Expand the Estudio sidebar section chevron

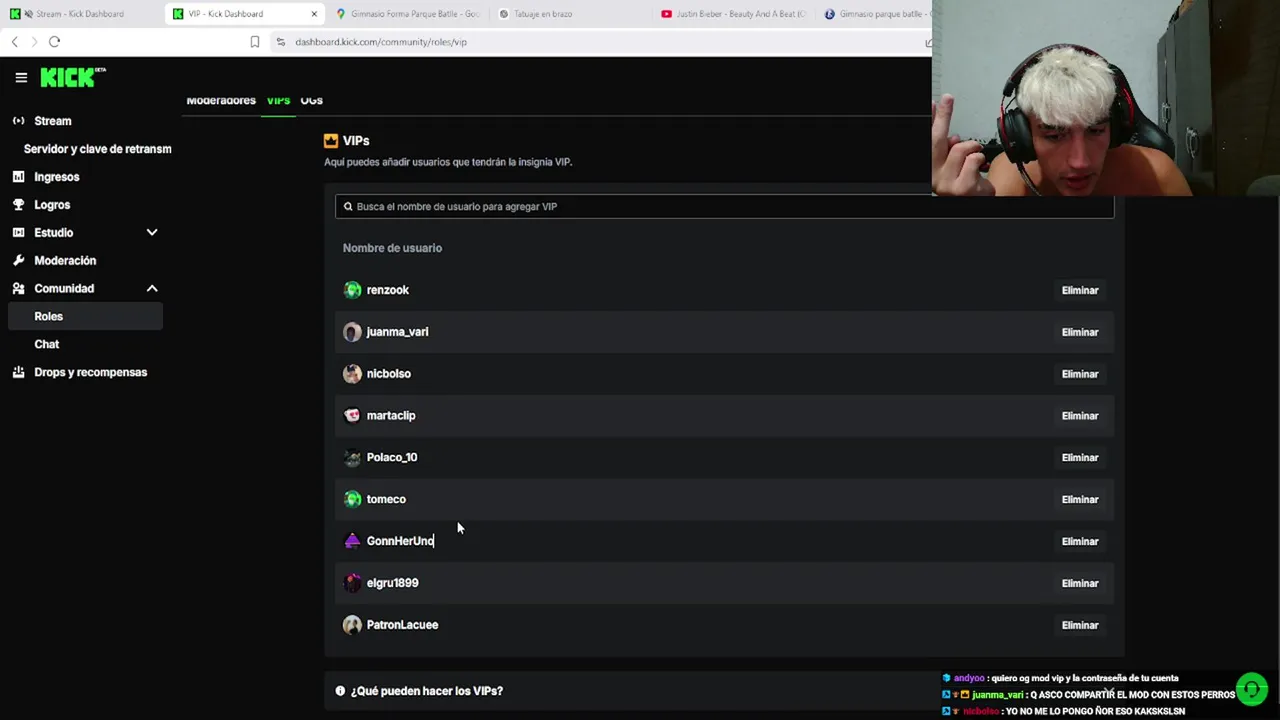152,233
